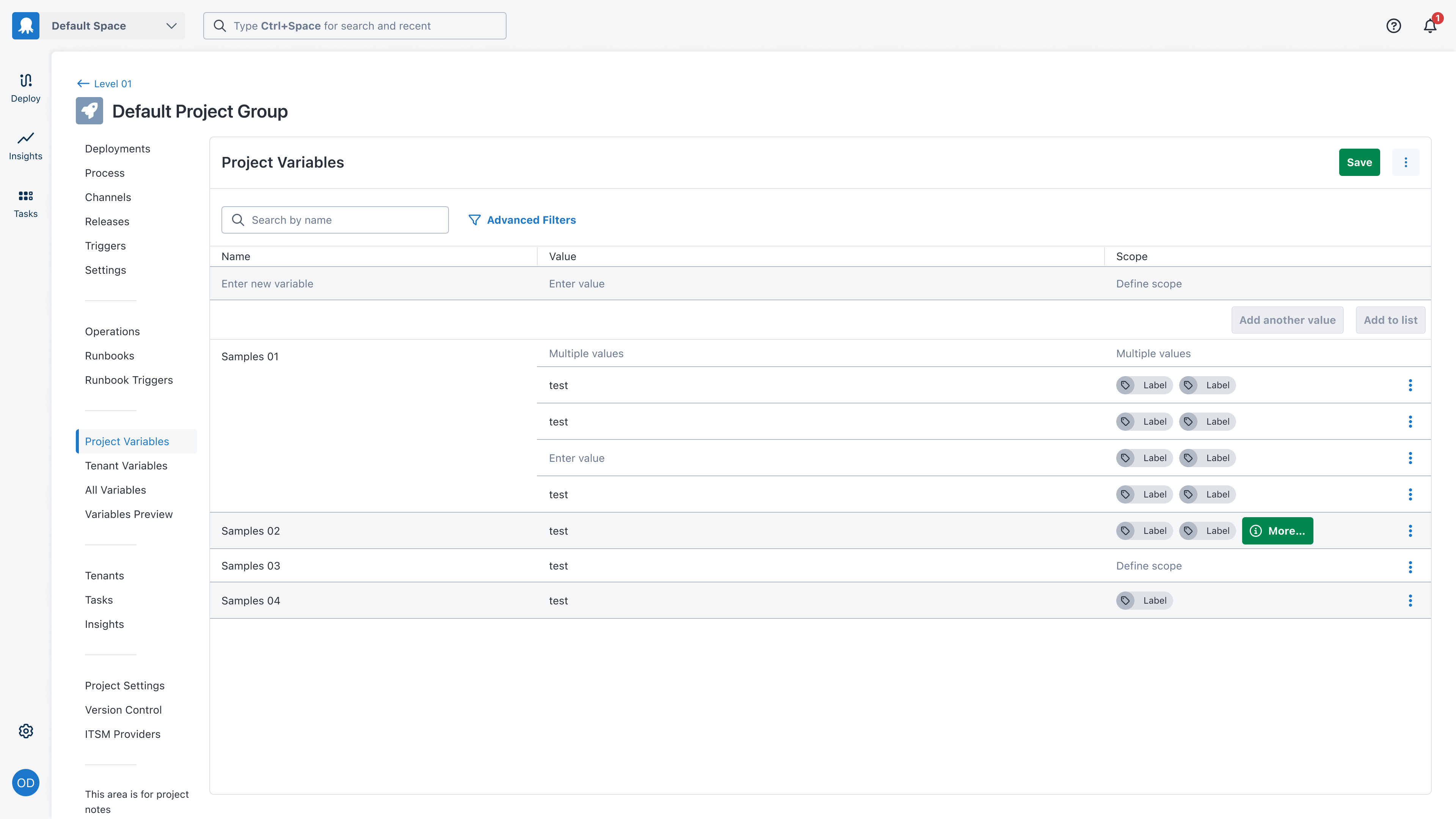Click the Octopus Deploy logo icon

pos(25,25)
